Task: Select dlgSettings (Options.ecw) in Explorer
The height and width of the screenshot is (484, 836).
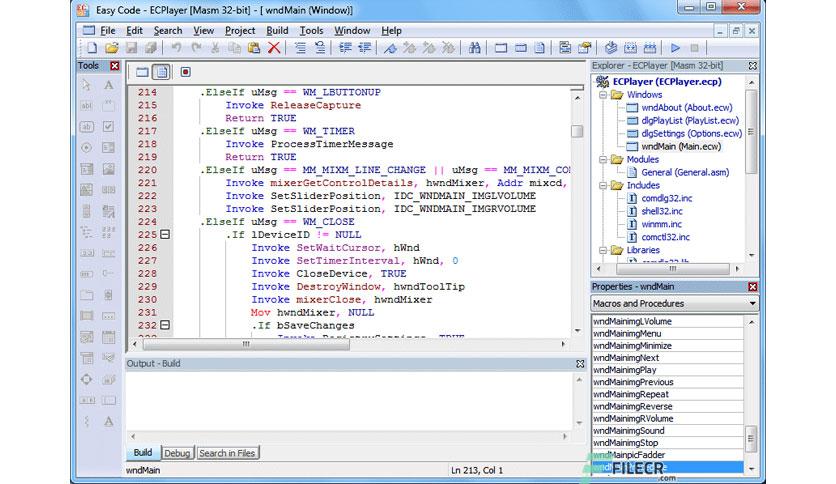Action: pos(692,133)
